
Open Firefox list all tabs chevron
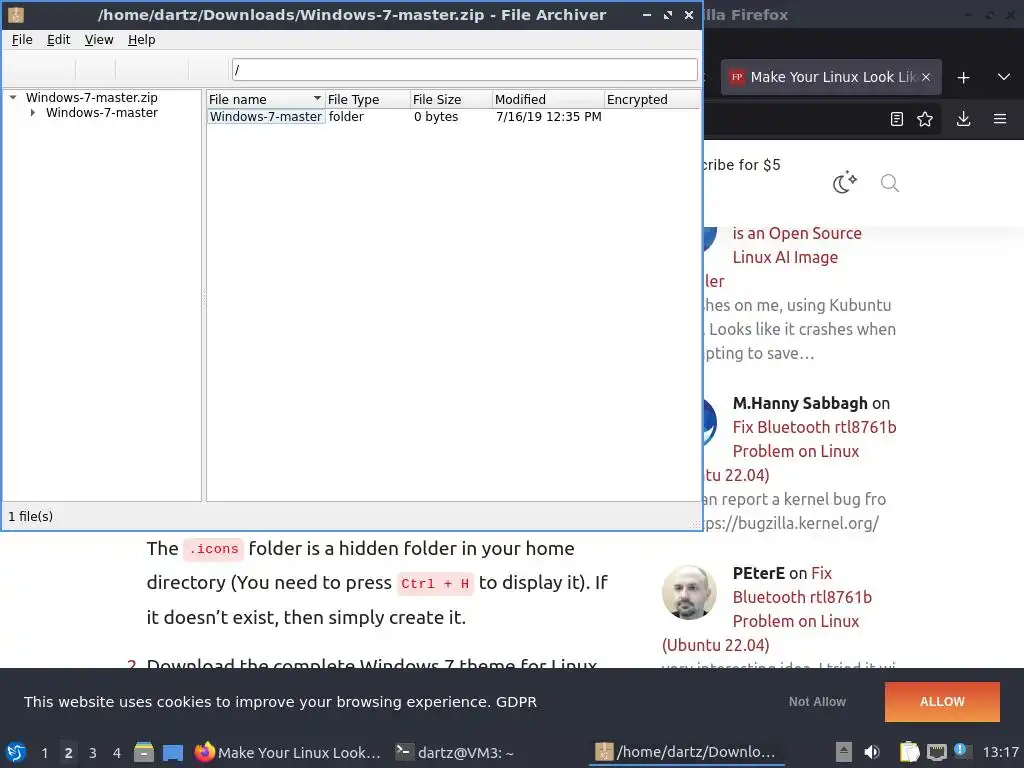click(x=1004, y=77)
